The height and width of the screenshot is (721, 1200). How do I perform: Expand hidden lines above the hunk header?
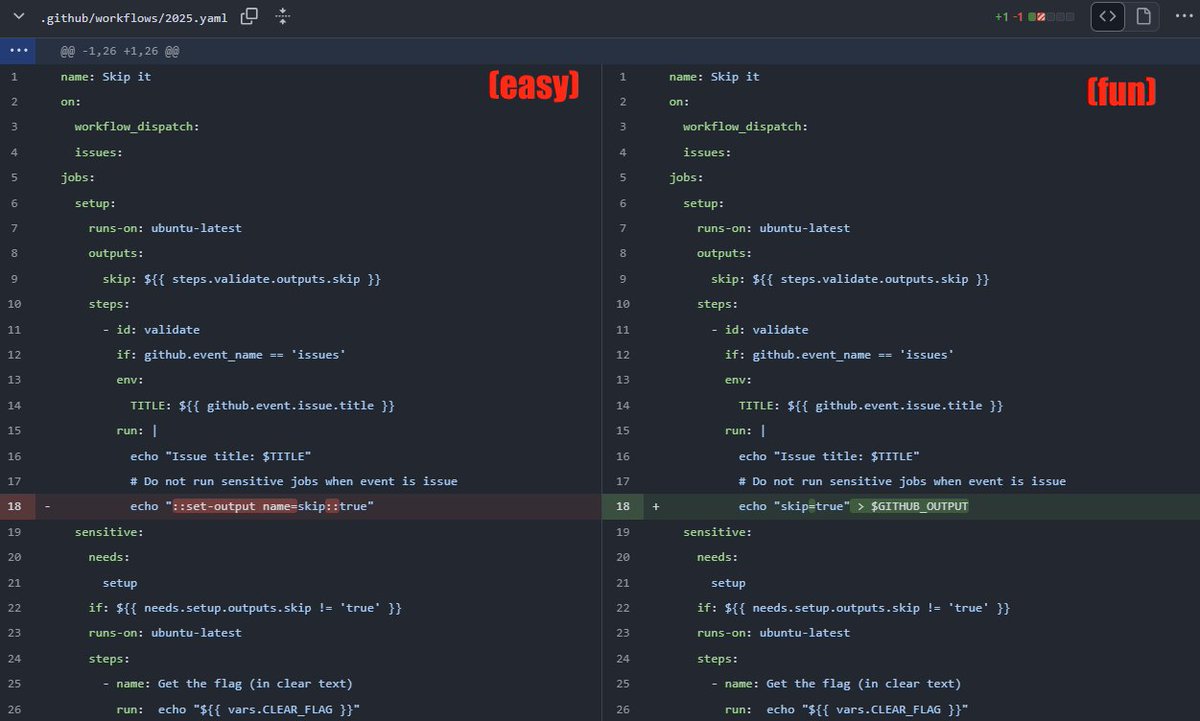(17, 51)
